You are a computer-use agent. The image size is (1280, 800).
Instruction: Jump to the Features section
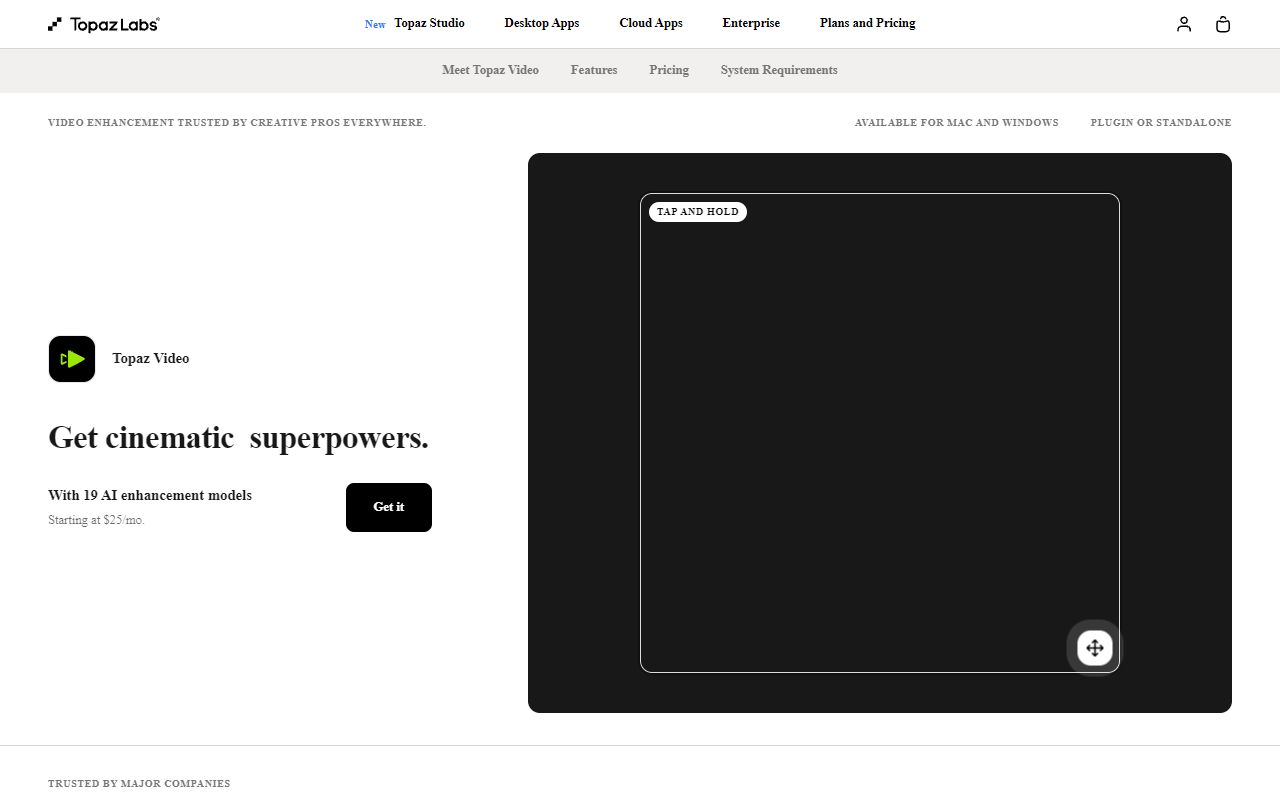[x=594, y=70]
